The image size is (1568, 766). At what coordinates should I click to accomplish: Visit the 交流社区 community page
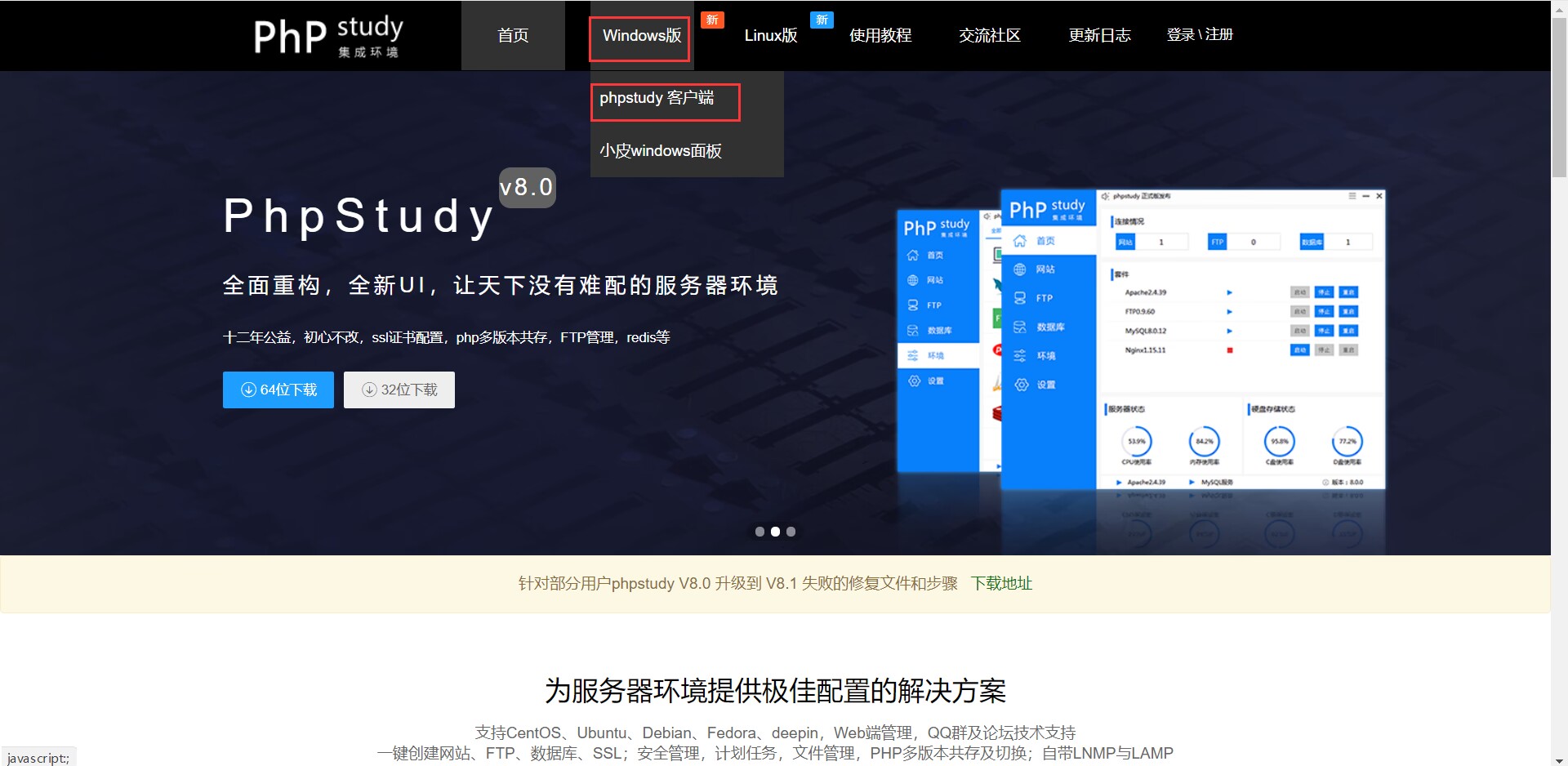point(990,35)
